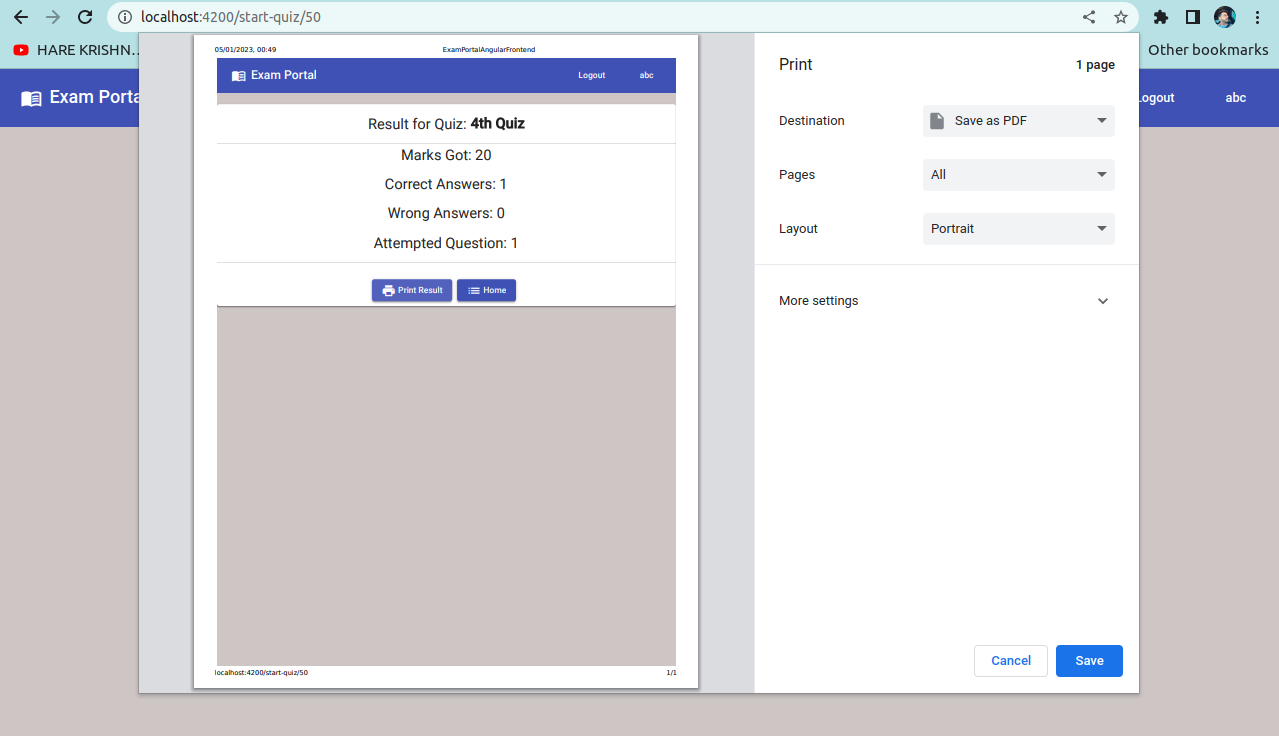The width and height of the screenshot is (1279, 736).
Task: Cancel the print dialog
Action: tap(1010, 660)
